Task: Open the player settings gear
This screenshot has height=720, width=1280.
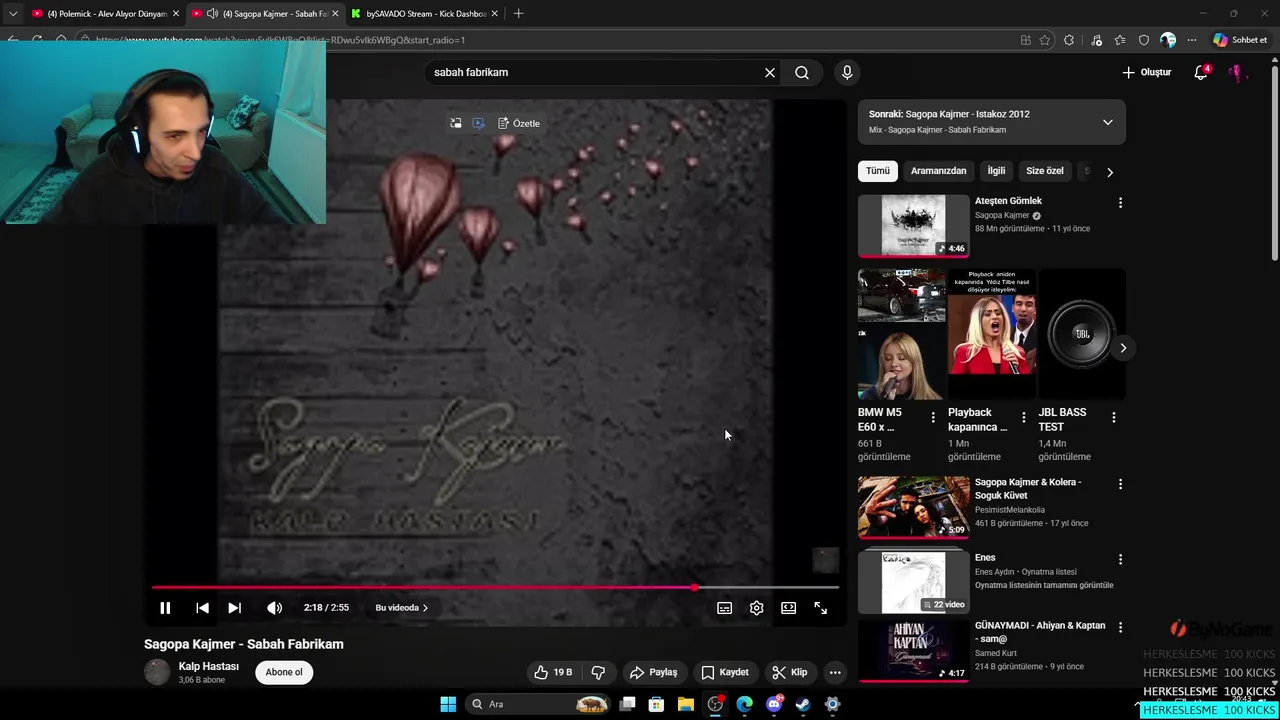Action: click(x=756, y=608)
